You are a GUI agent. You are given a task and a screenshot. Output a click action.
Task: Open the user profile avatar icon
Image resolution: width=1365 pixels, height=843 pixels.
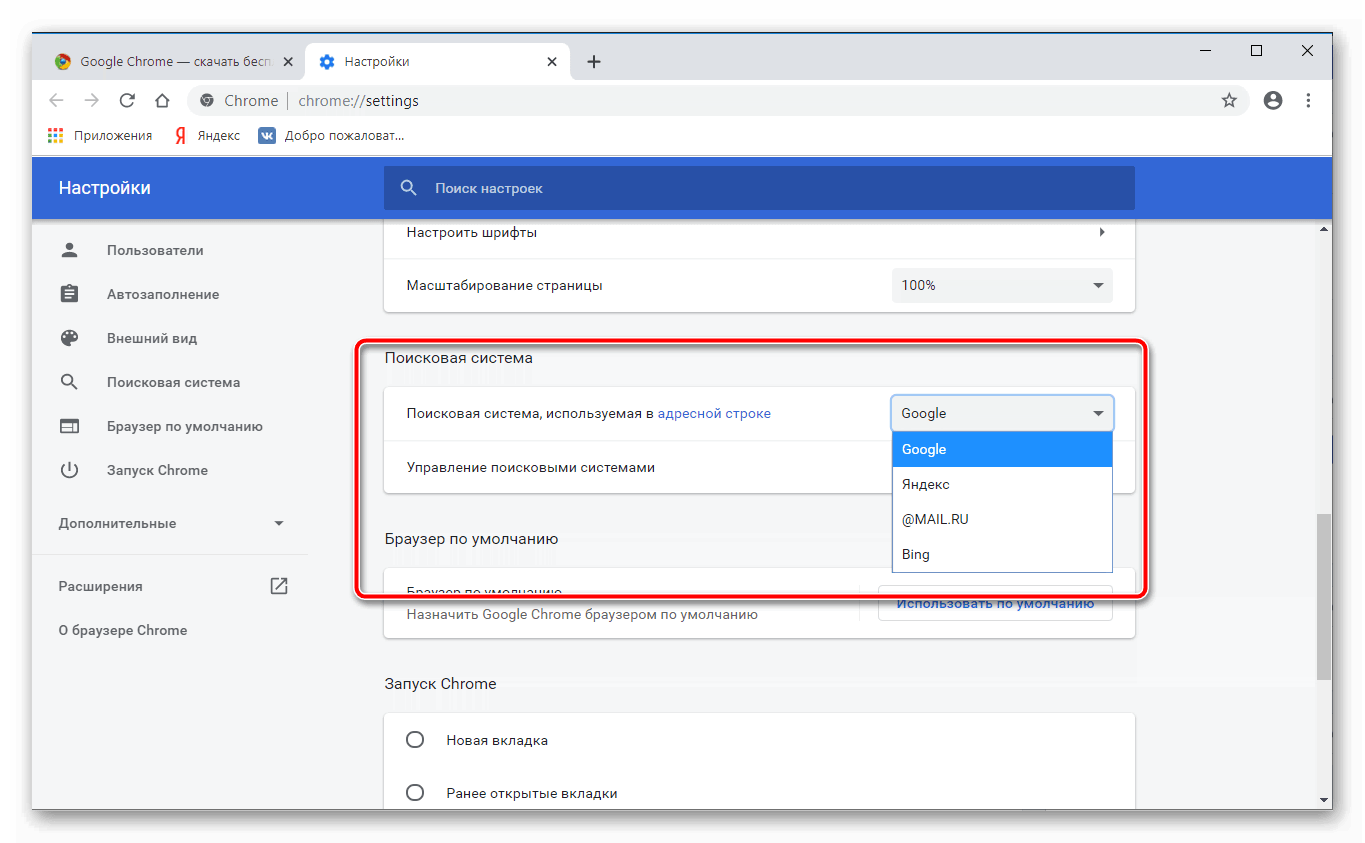[x=1273, y=100]
